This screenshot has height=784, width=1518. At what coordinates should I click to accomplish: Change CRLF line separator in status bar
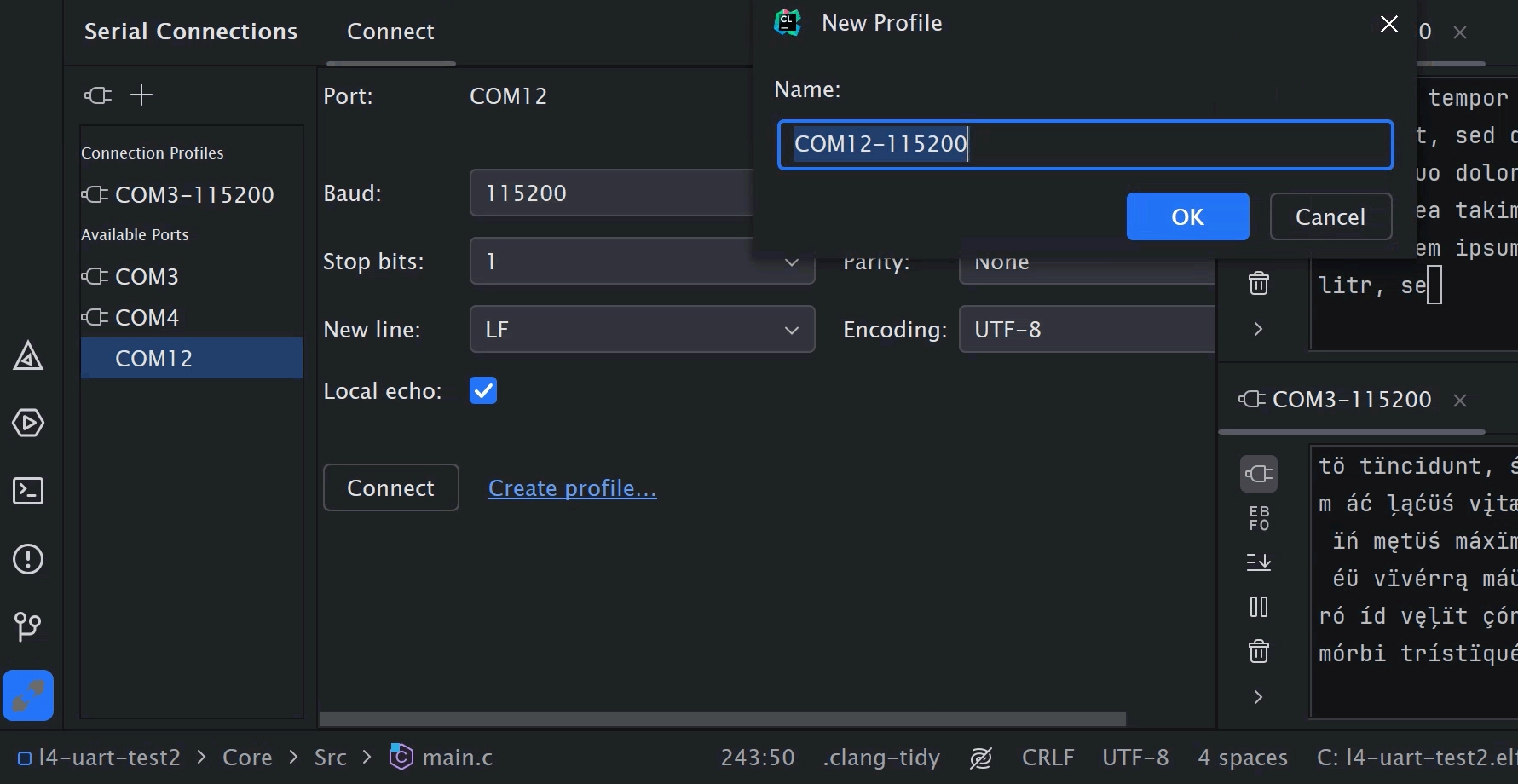(1048, 758)
